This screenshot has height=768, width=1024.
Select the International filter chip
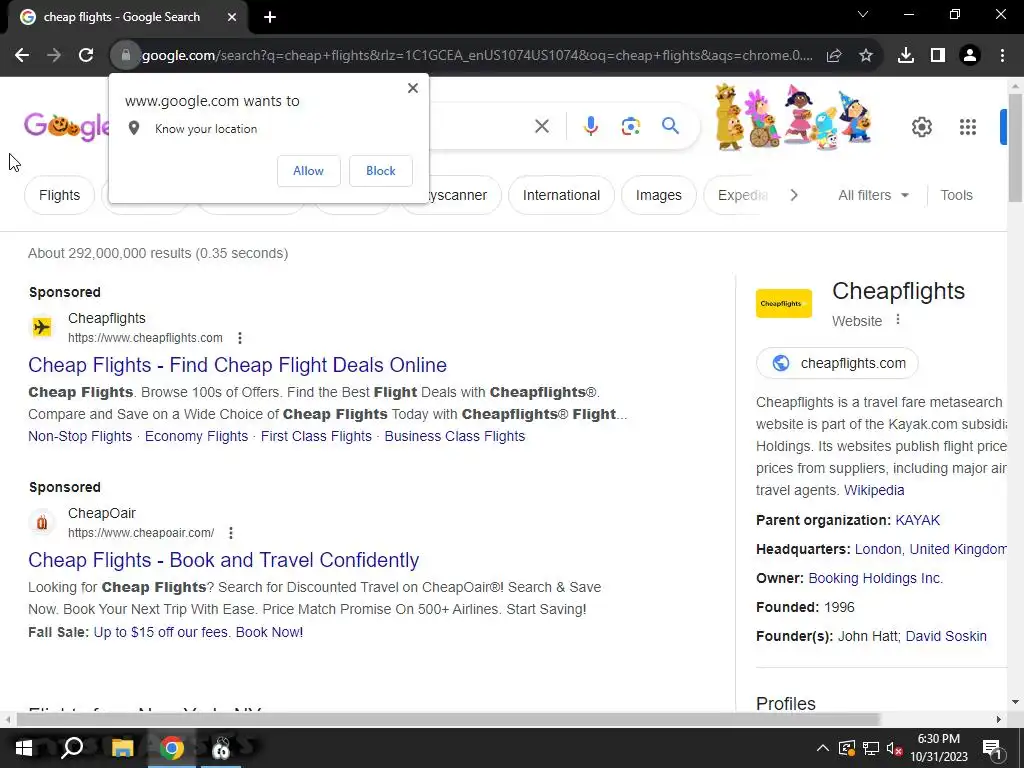561,195
